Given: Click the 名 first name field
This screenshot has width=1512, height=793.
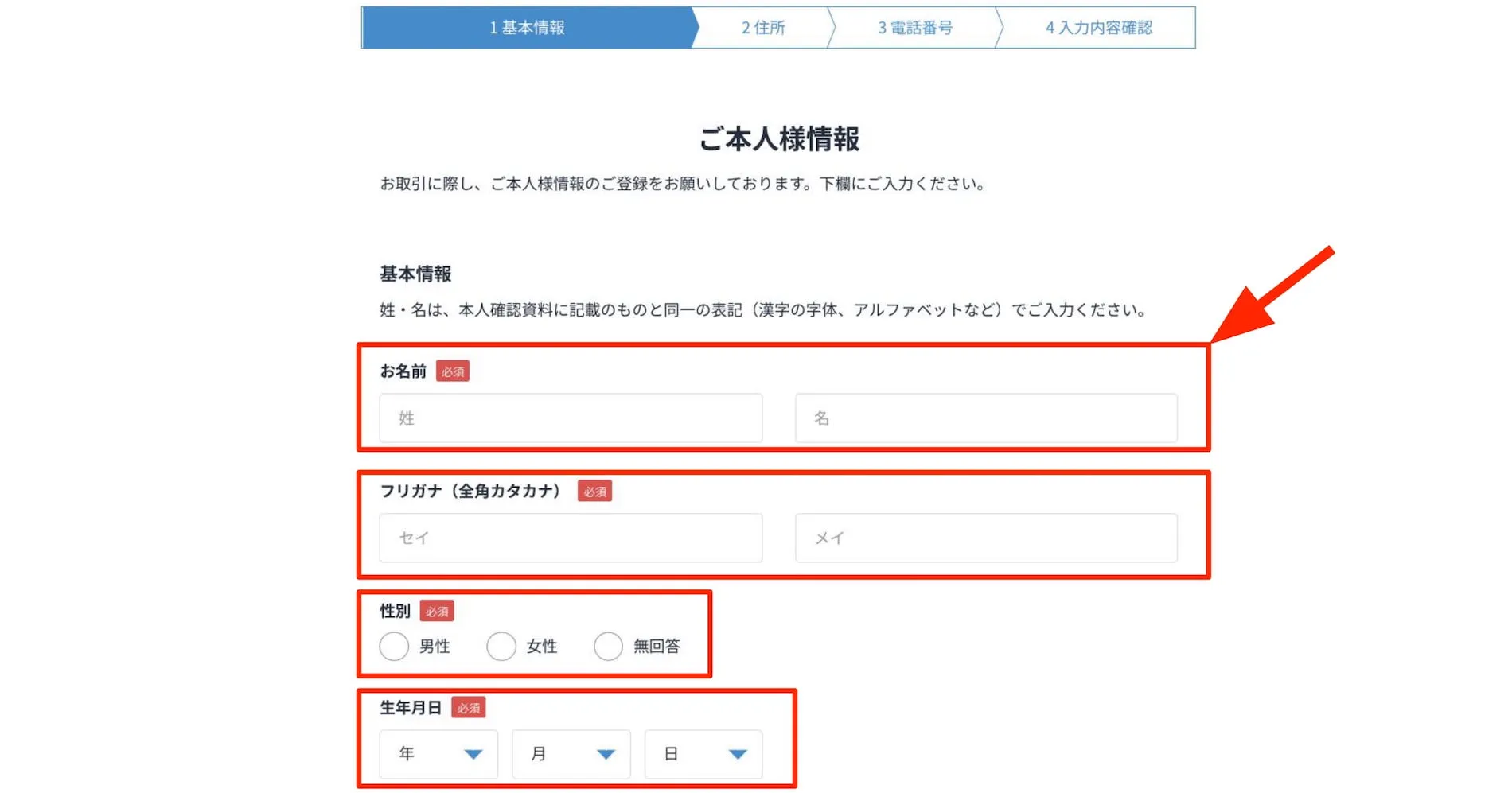Looking at the screenshot, I should (x=985, y=418).
